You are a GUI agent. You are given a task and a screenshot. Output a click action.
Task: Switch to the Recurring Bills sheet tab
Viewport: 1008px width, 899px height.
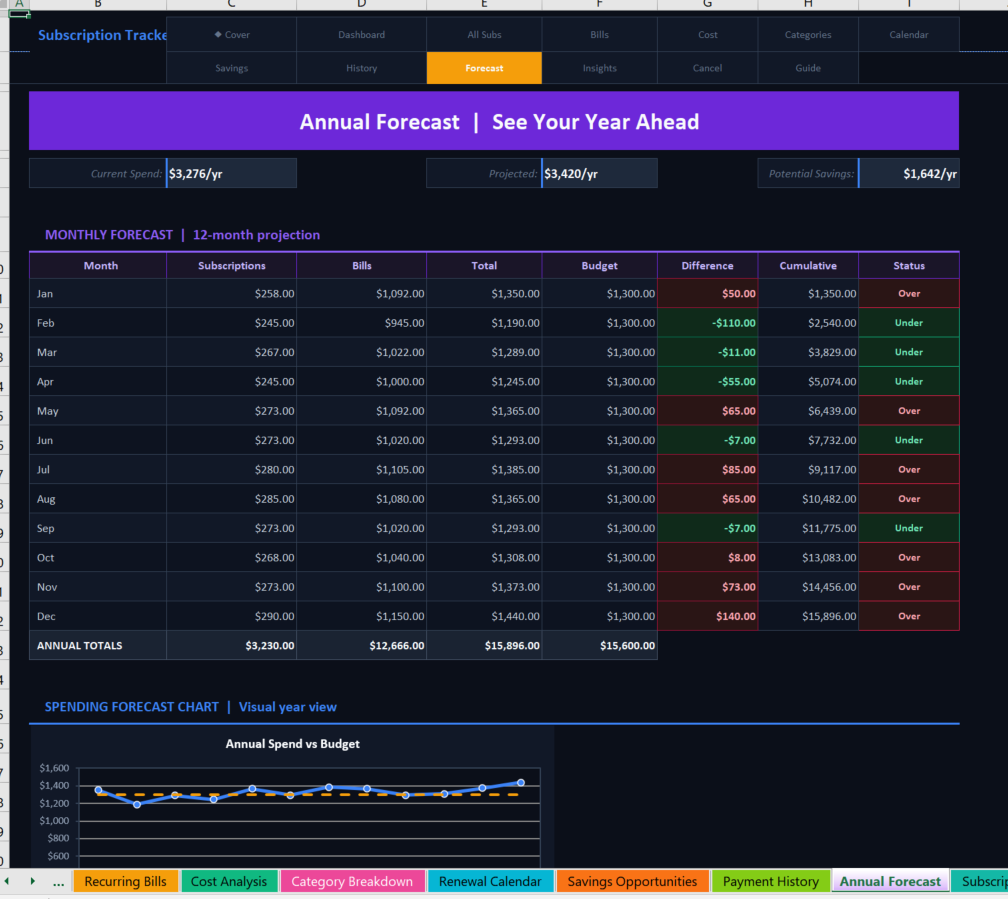point(125,881)
